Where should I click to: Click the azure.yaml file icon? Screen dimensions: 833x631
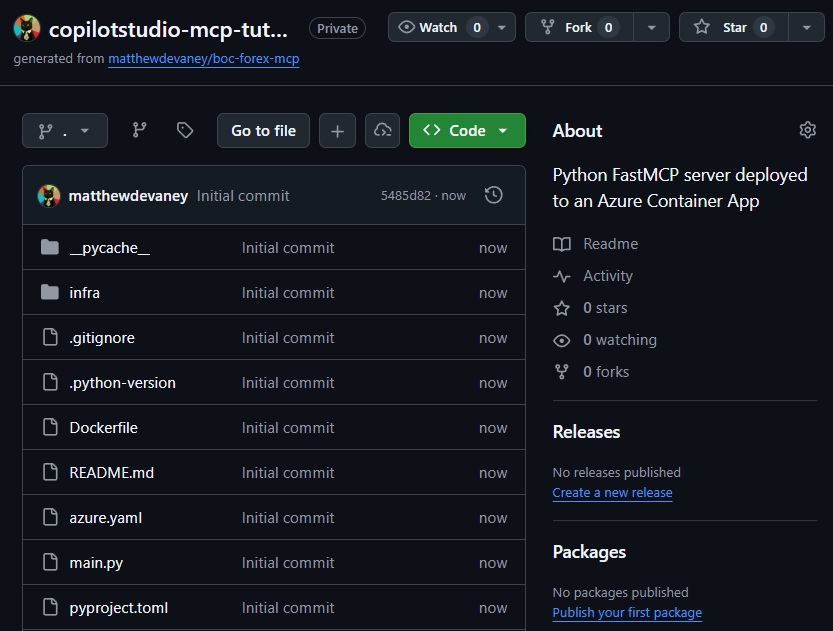(x=50, y=517)
